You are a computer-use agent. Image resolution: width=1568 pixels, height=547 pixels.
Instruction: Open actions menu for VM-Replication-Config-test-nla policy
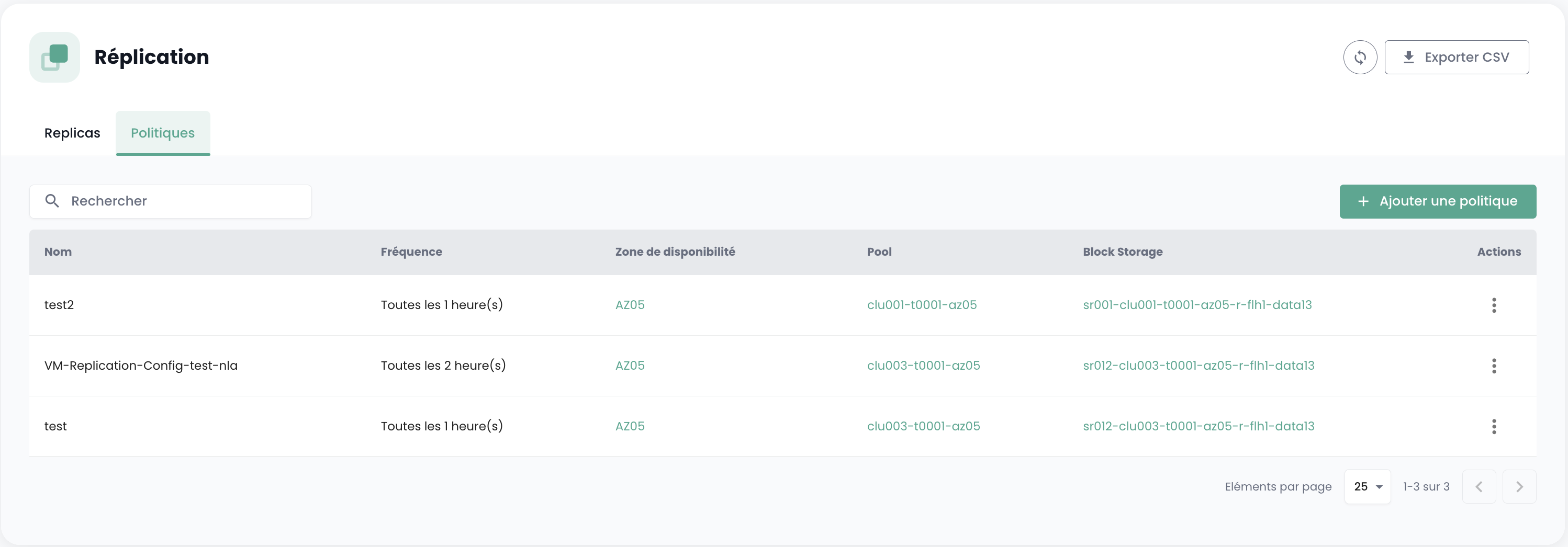tap(1494, 366)
